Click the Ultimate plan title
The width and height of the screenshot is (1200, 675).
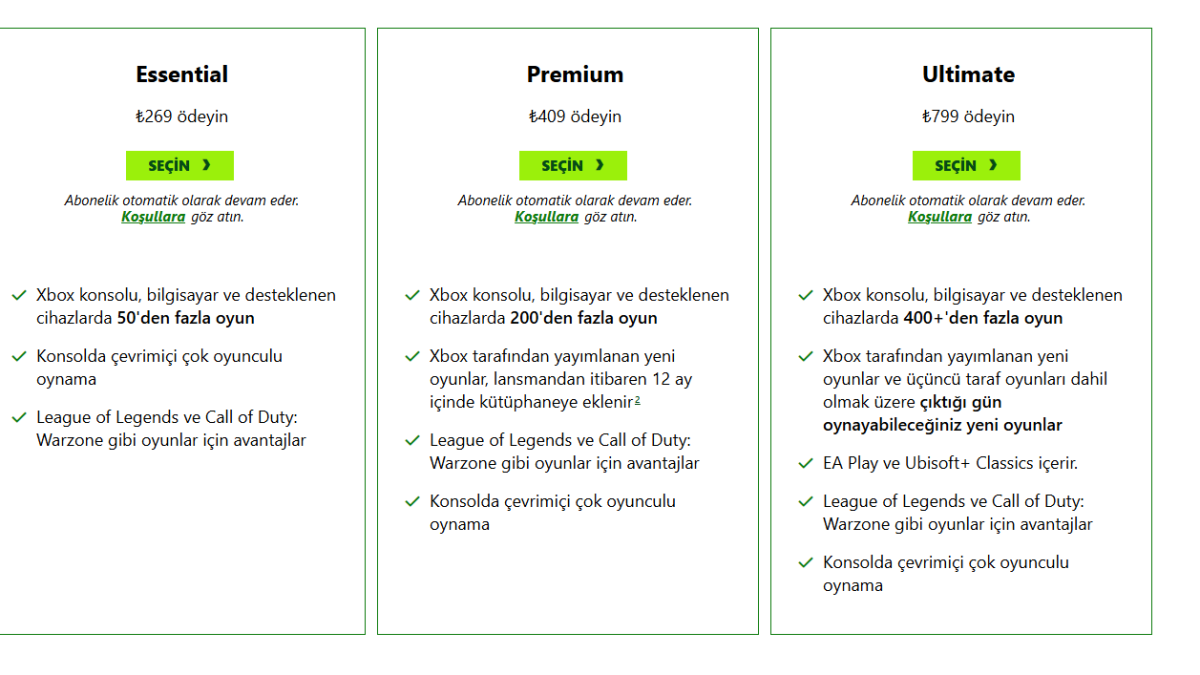[x=968, y=75]
